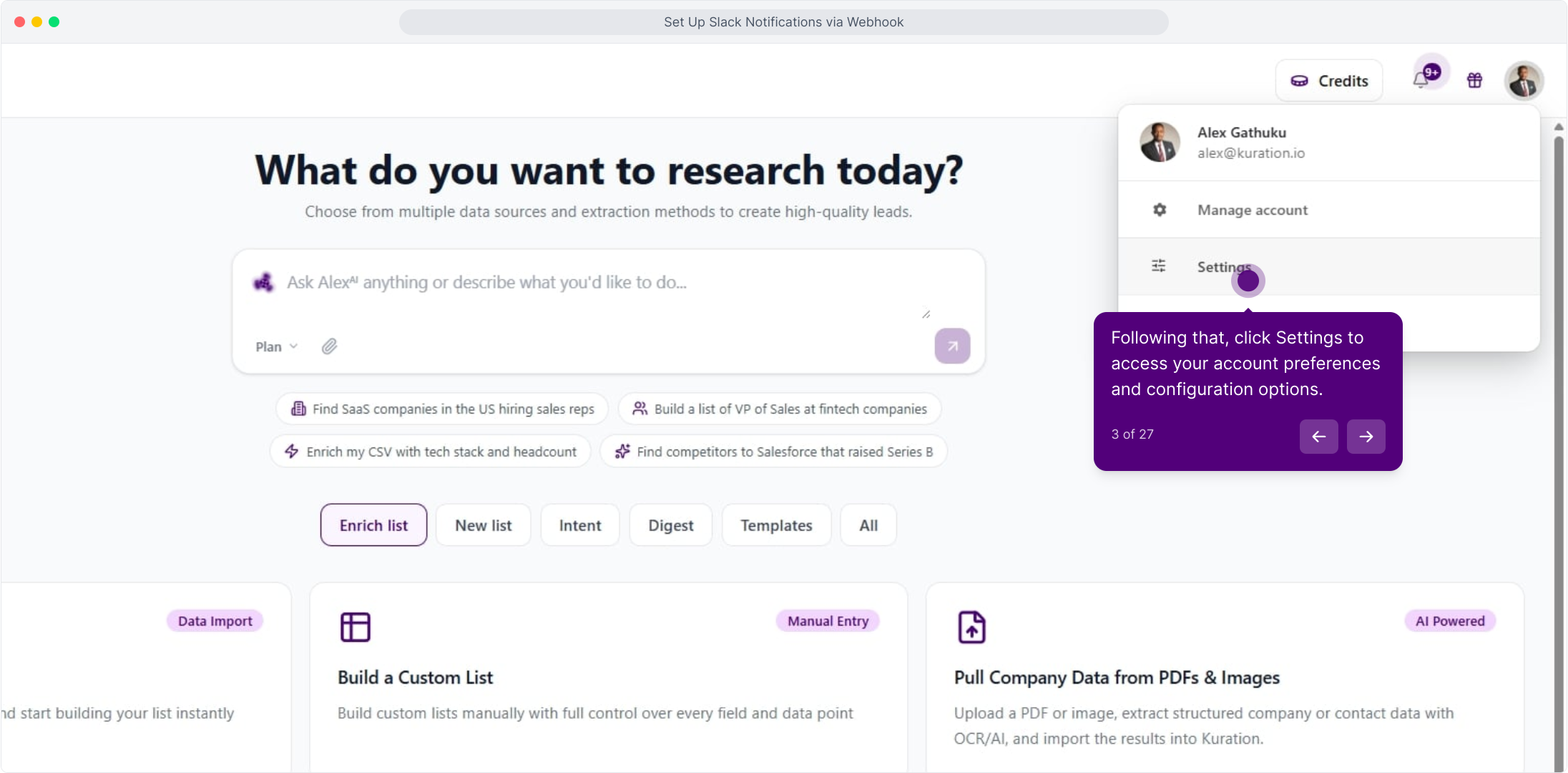Click the PDF upload file icon

point(971,627)
